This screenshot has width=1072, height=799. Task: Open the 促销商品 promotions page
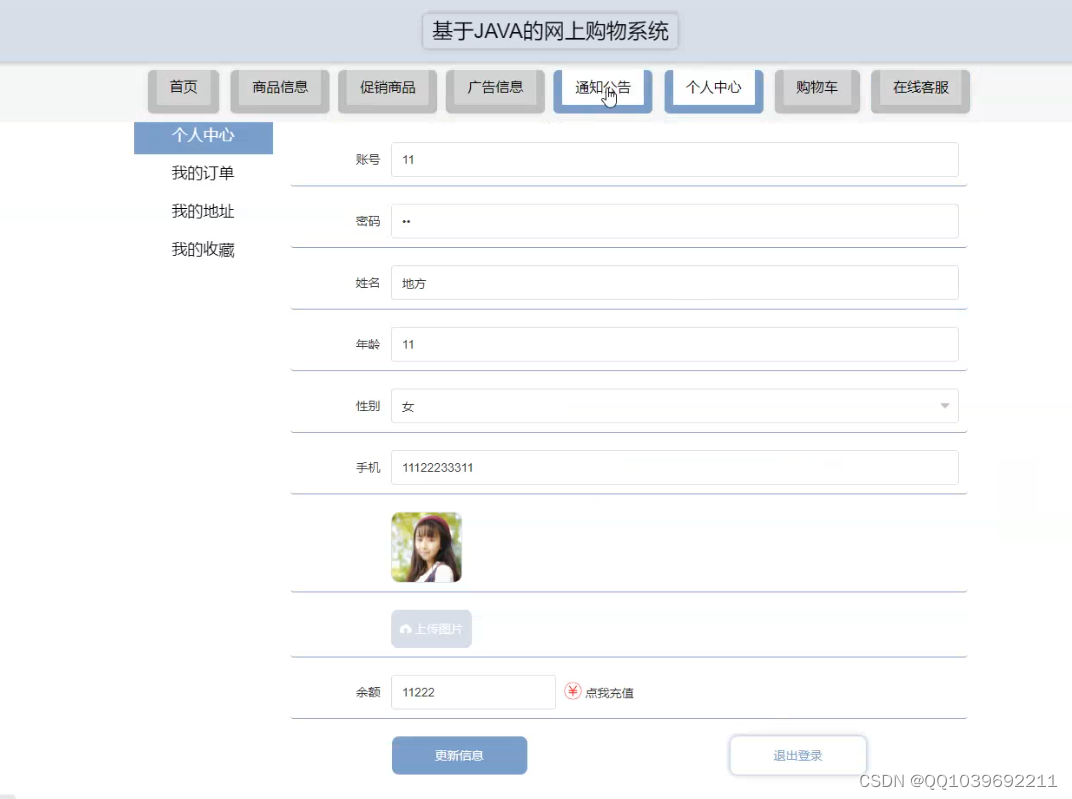point(387,87)
